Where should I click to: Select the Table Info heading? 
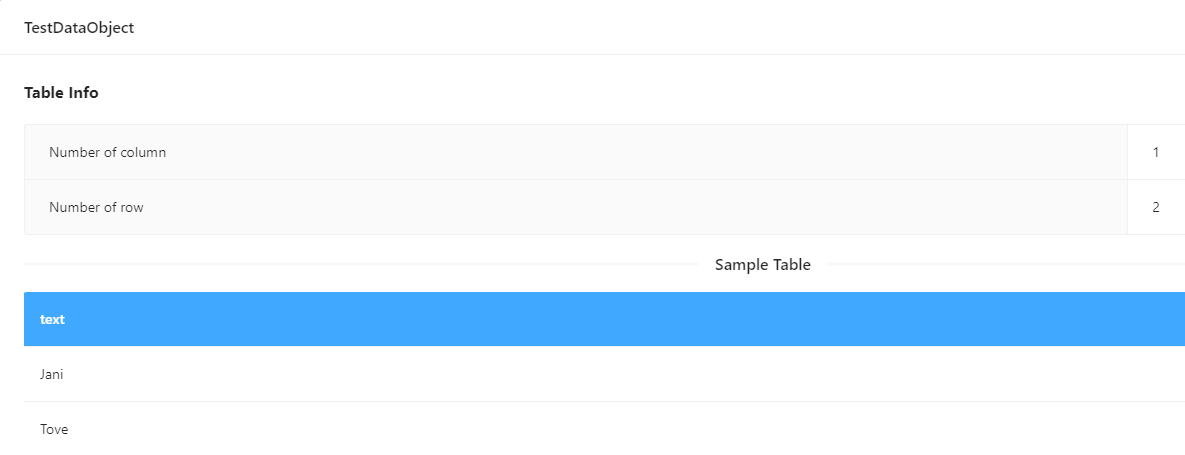click(x=61, y=93)
